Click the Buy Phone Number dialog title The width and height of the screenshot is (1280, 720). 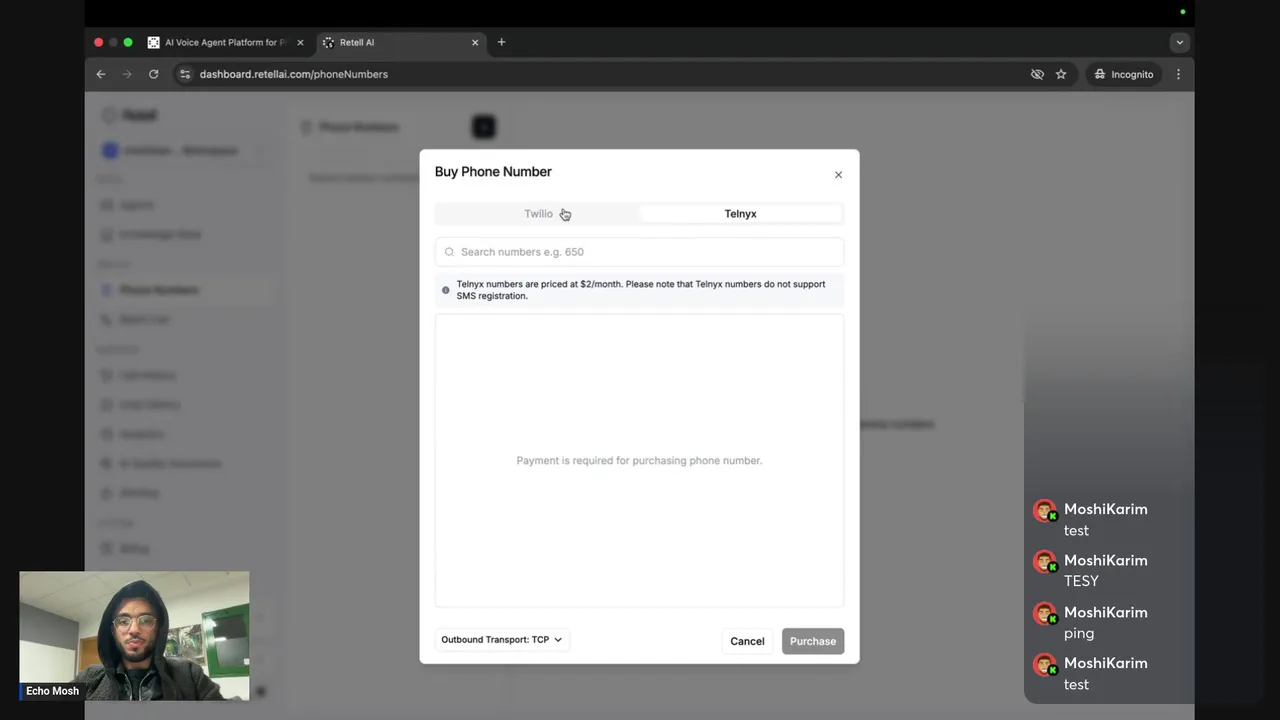[x=493, y=172]
